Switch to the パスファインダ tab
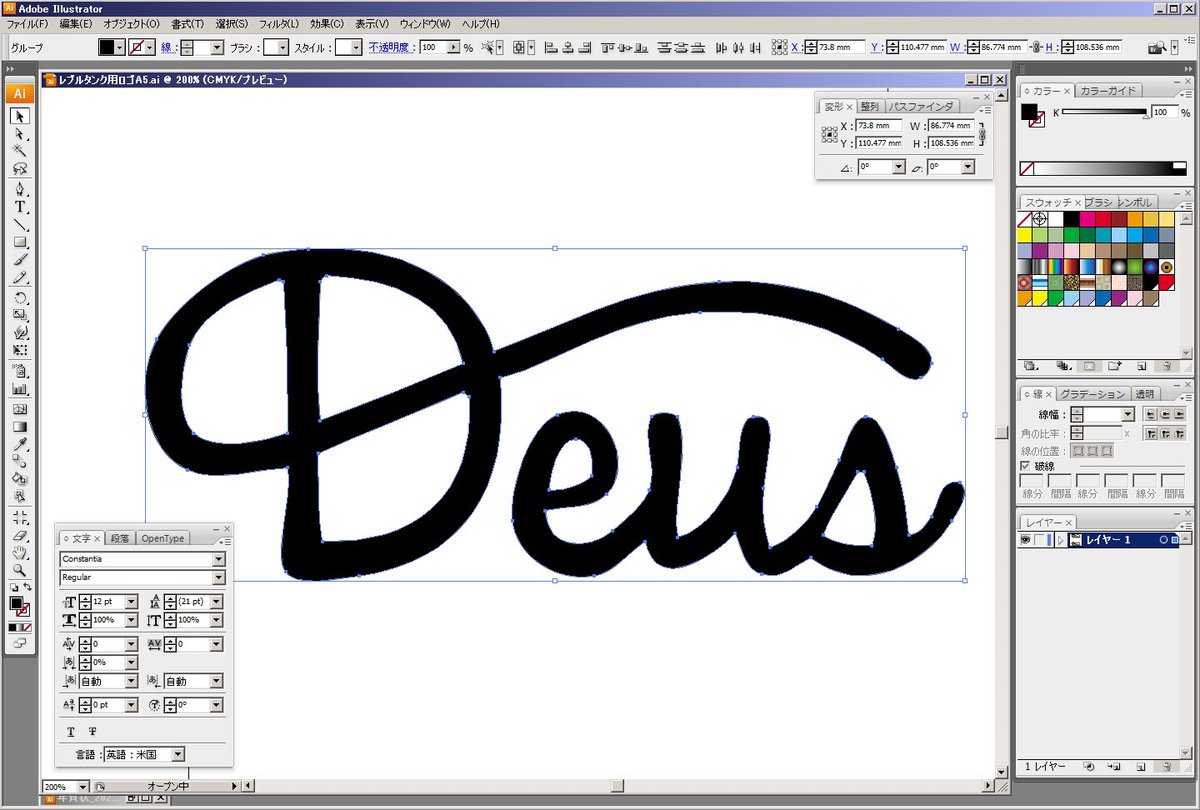1200x810 pixels. coord(922,106)
